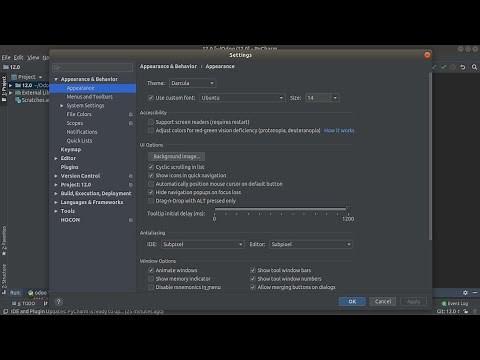Open the View menu in PyCharm

(x=33, y=58)
